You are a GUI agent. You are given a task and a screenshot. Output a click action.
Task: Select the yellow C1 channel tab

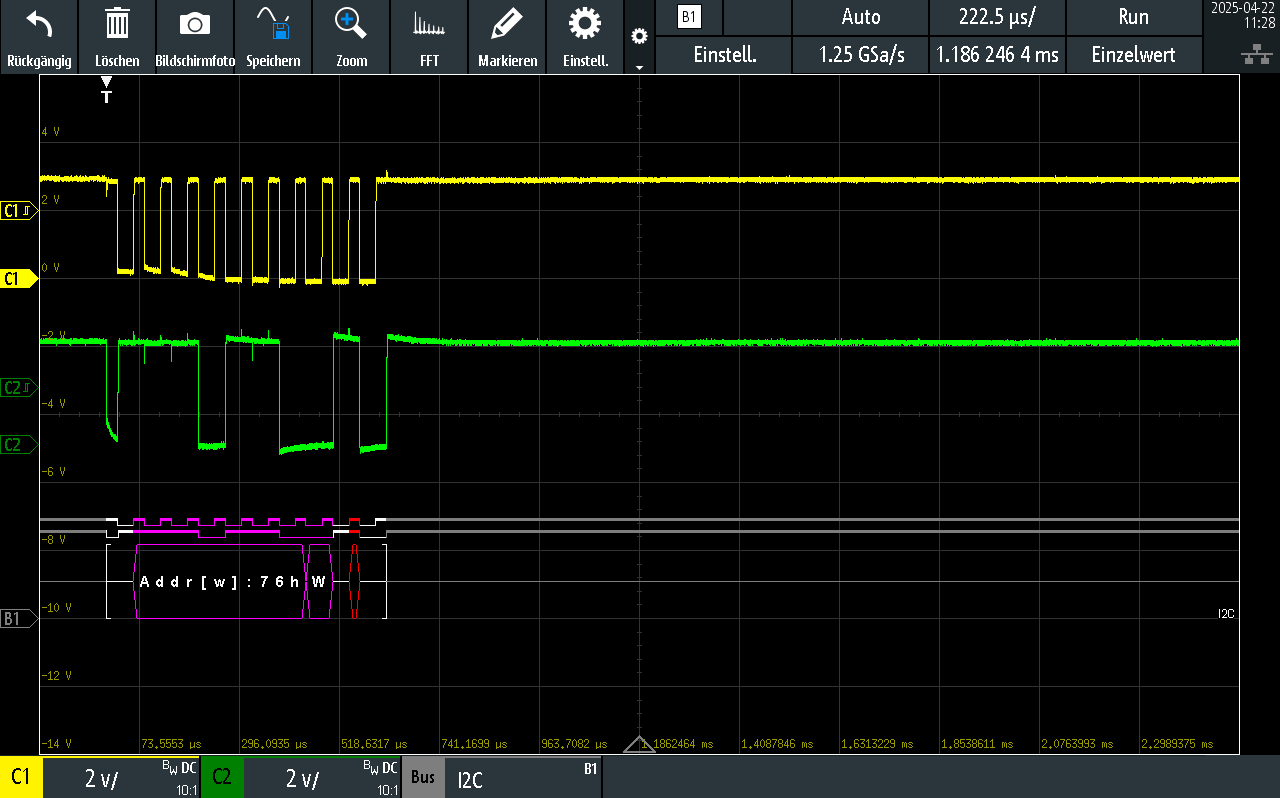pos(21,777)
